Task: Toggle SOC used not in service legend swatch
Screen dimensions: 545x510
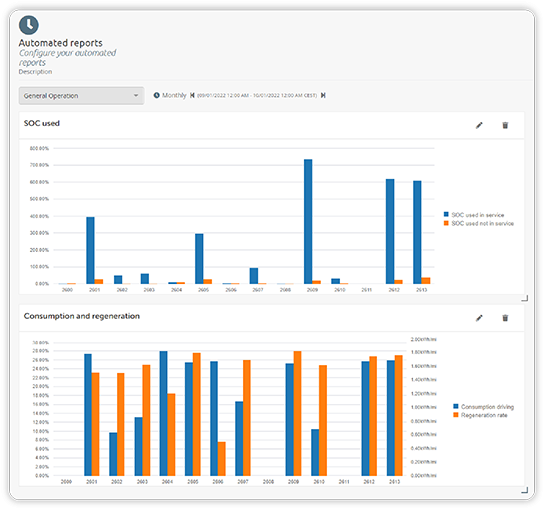Action: [x=446, y=223]
